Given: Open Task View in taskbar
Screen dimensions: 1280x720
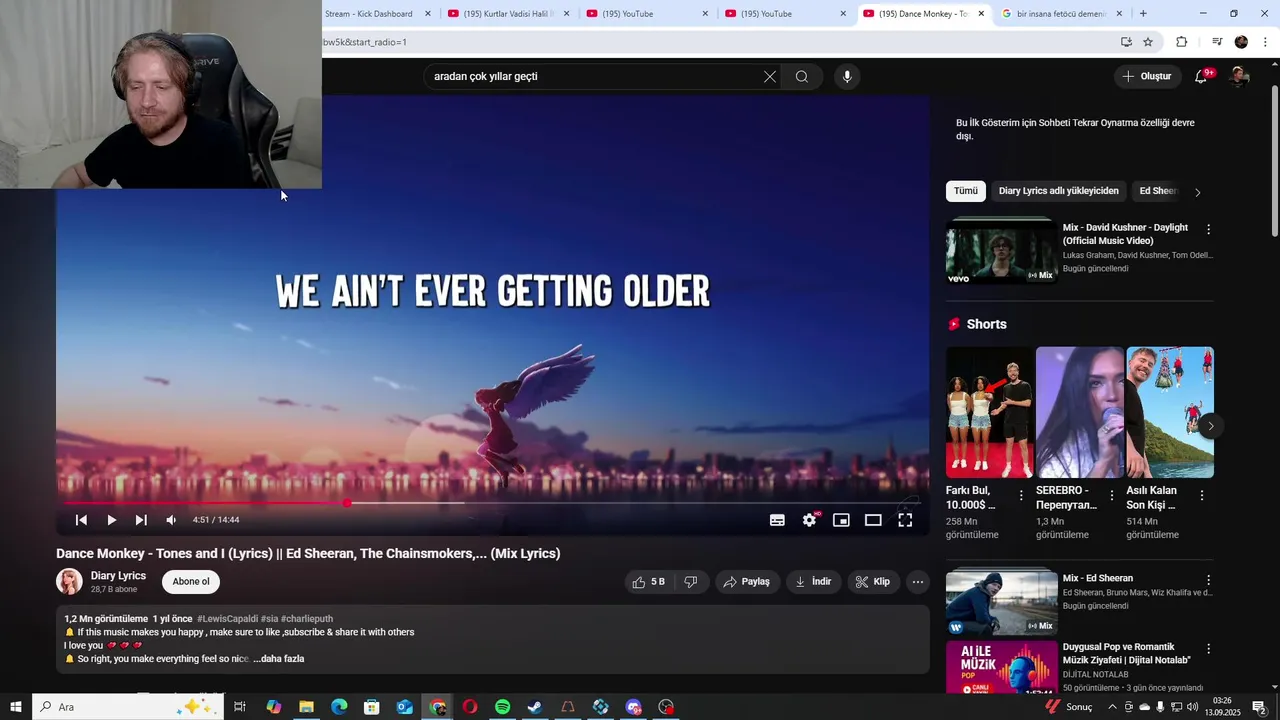Looking at the screenshot, I should pos(240,707).
